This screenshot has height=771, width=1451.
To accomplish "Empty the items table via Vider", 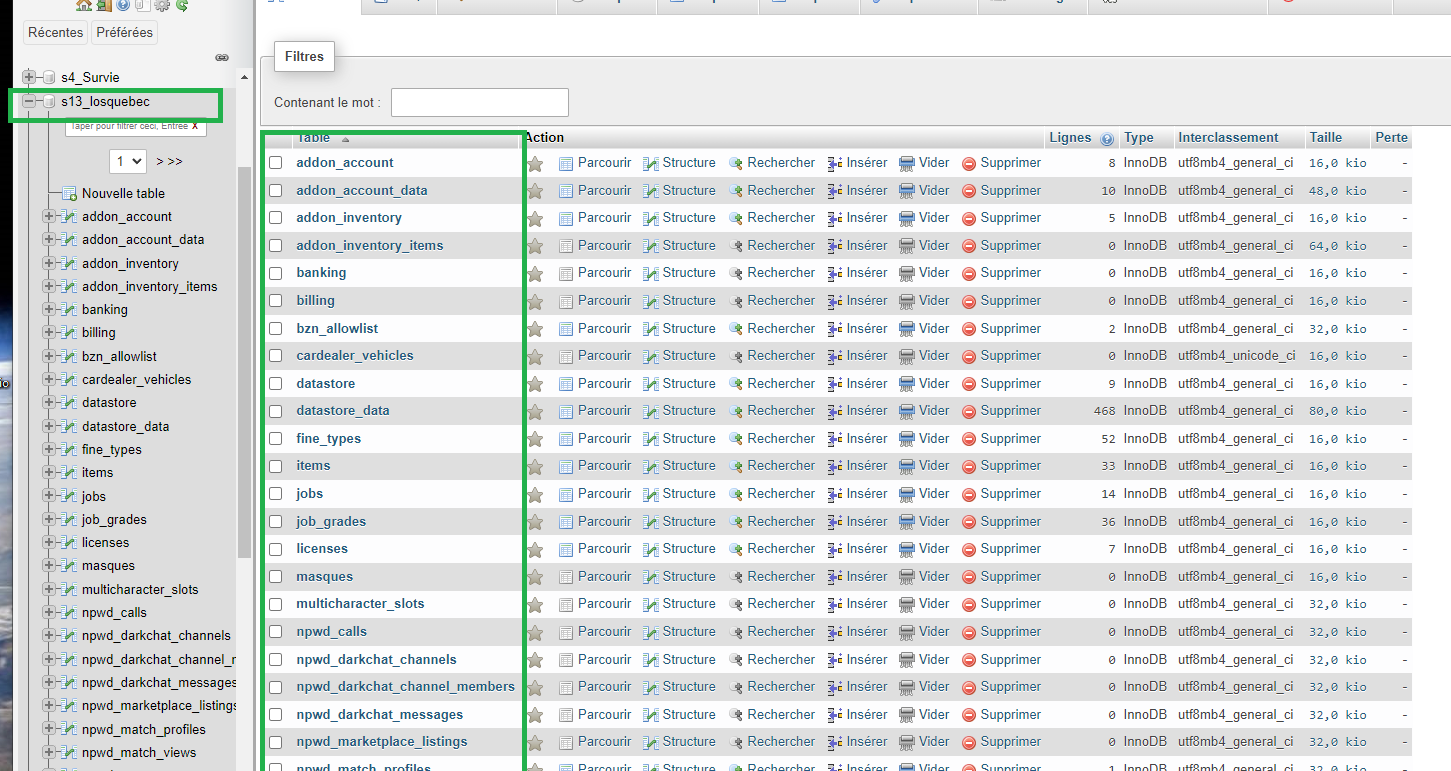I will point(925,465).
